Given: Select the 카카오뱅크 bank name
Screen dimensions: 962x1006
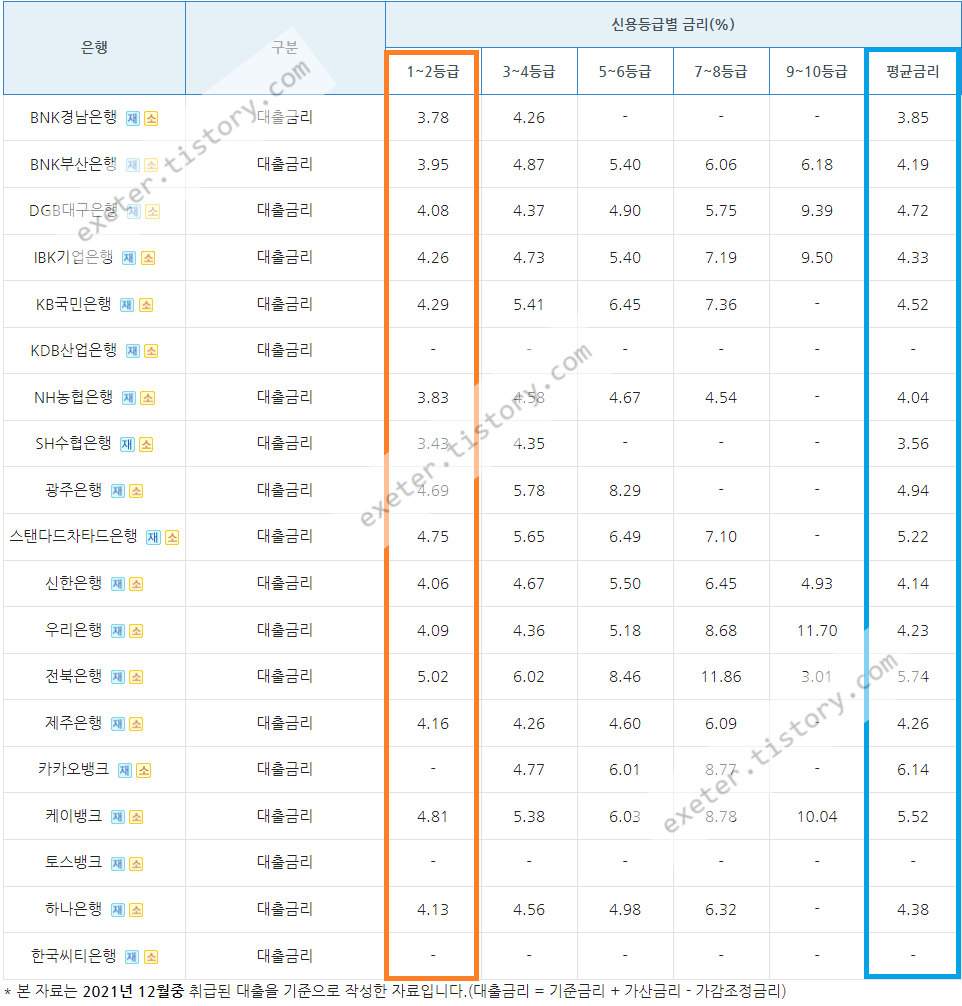Looking at the screenshot, I should pyautogui.click(x=73, y=769).
